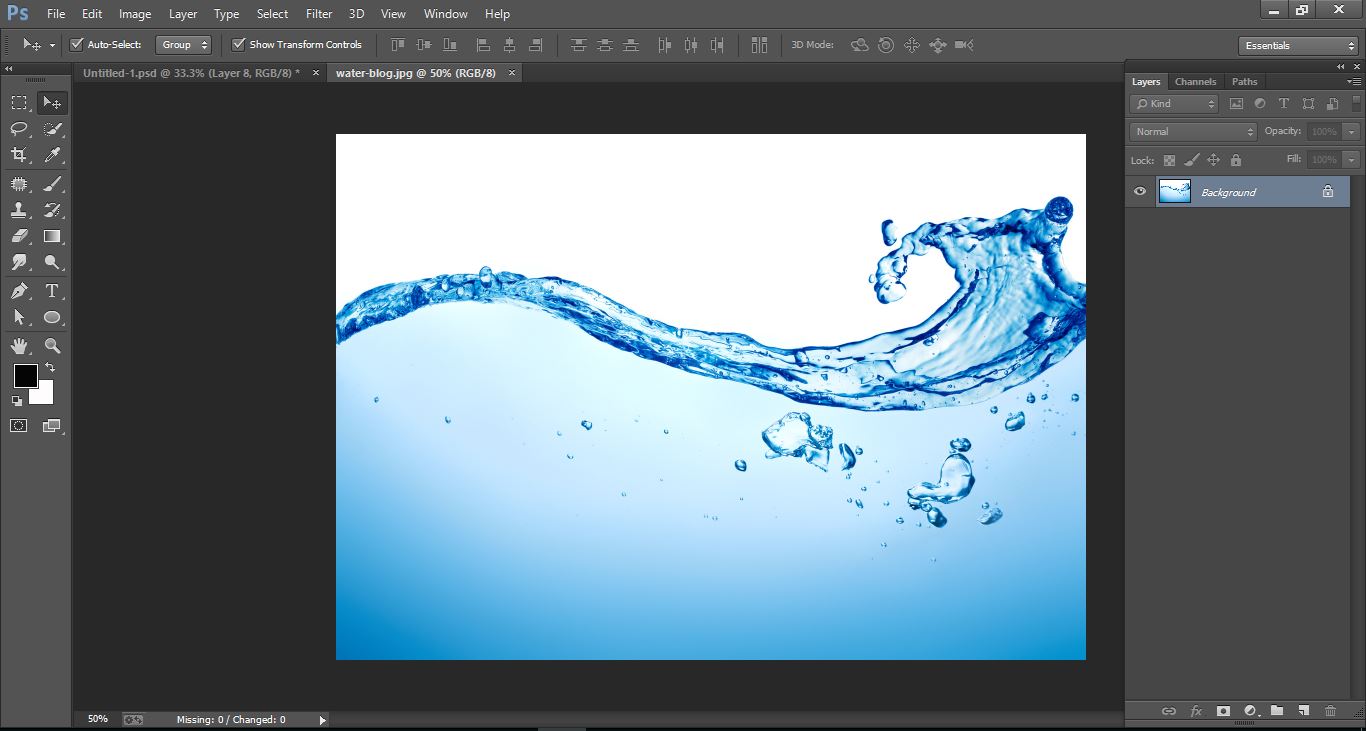This screenshot has width=1366, height=731.
Task: Select the Hand tool
Action: point(18,346)
